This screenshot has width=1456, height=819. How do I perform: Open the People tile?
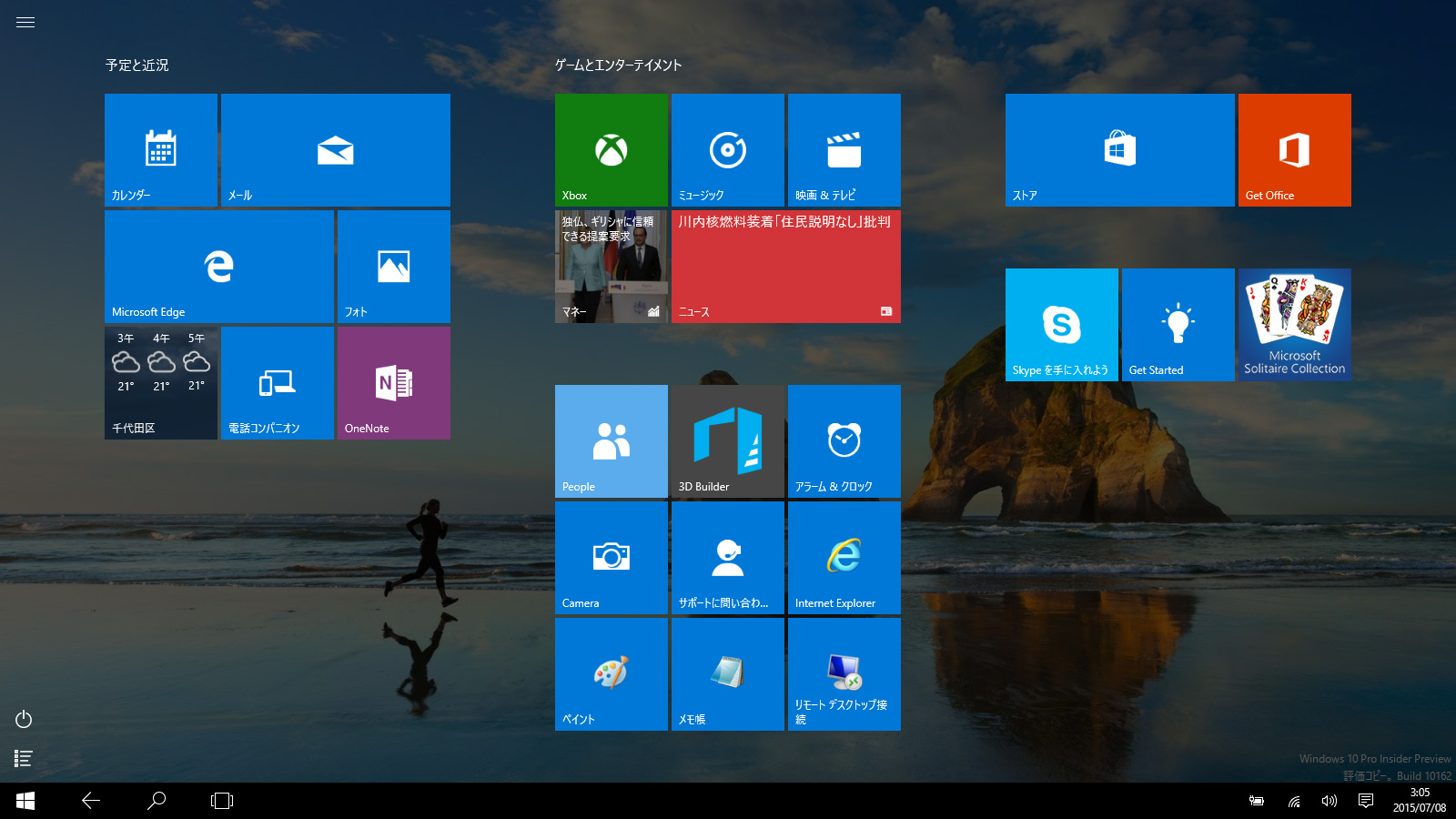[x=611, y=441]
